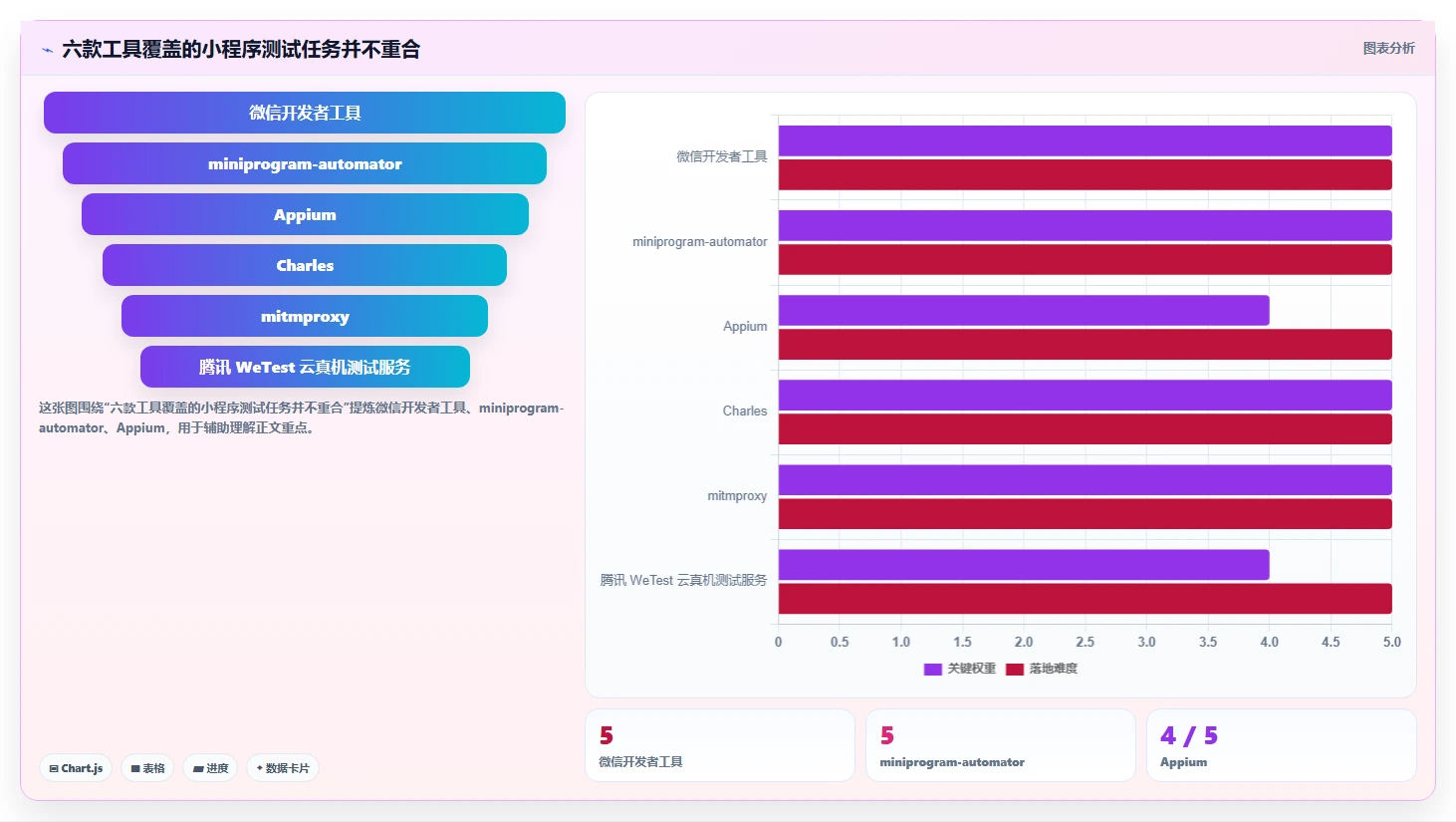Image resolution: width=1456 pixels, height=822 pixels.
Task: Open the 微信开发者工具 data card
Action: click(x=720, y=745)
